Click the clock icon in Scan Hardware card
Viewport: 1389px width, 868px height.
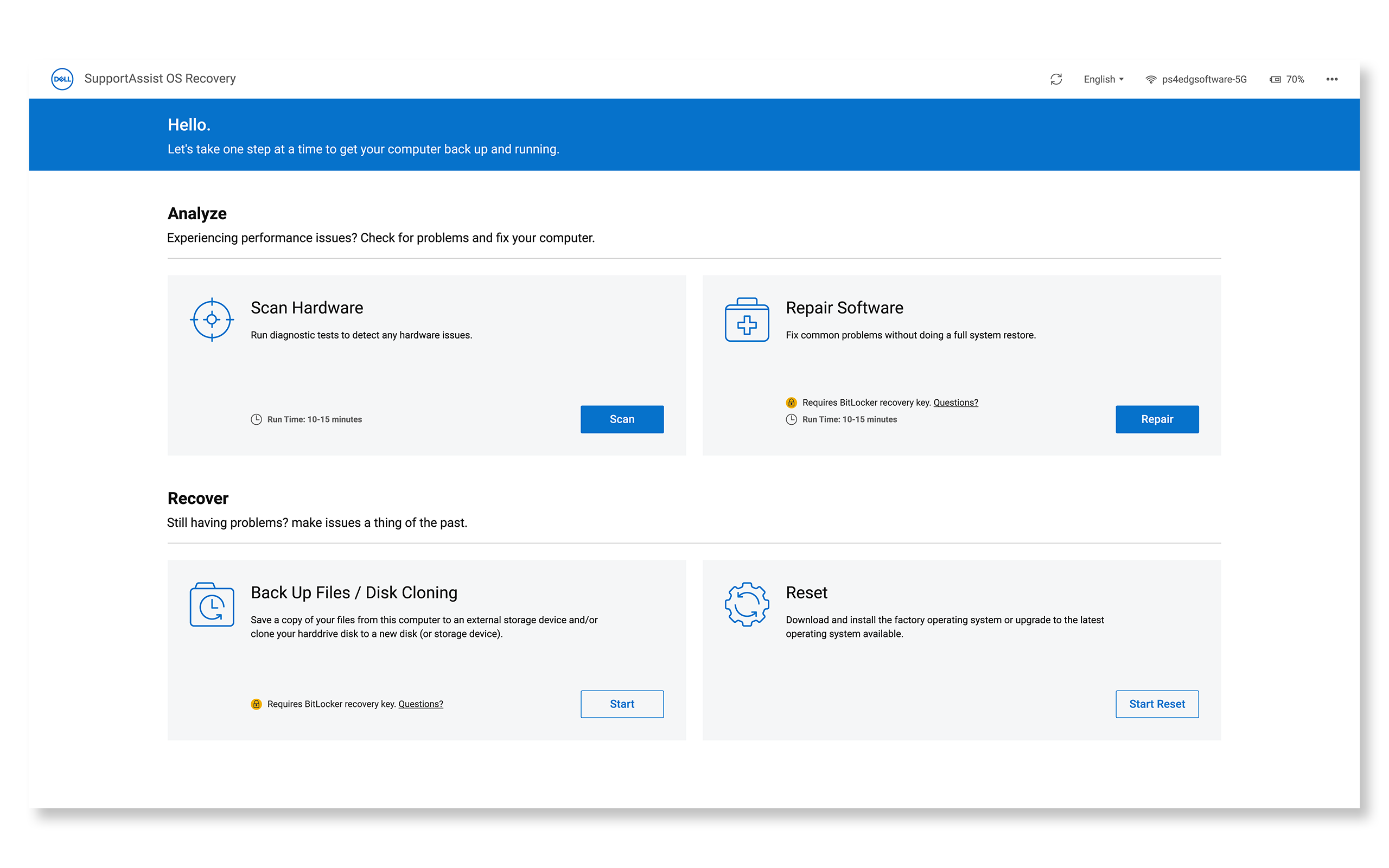coord(256,419)
